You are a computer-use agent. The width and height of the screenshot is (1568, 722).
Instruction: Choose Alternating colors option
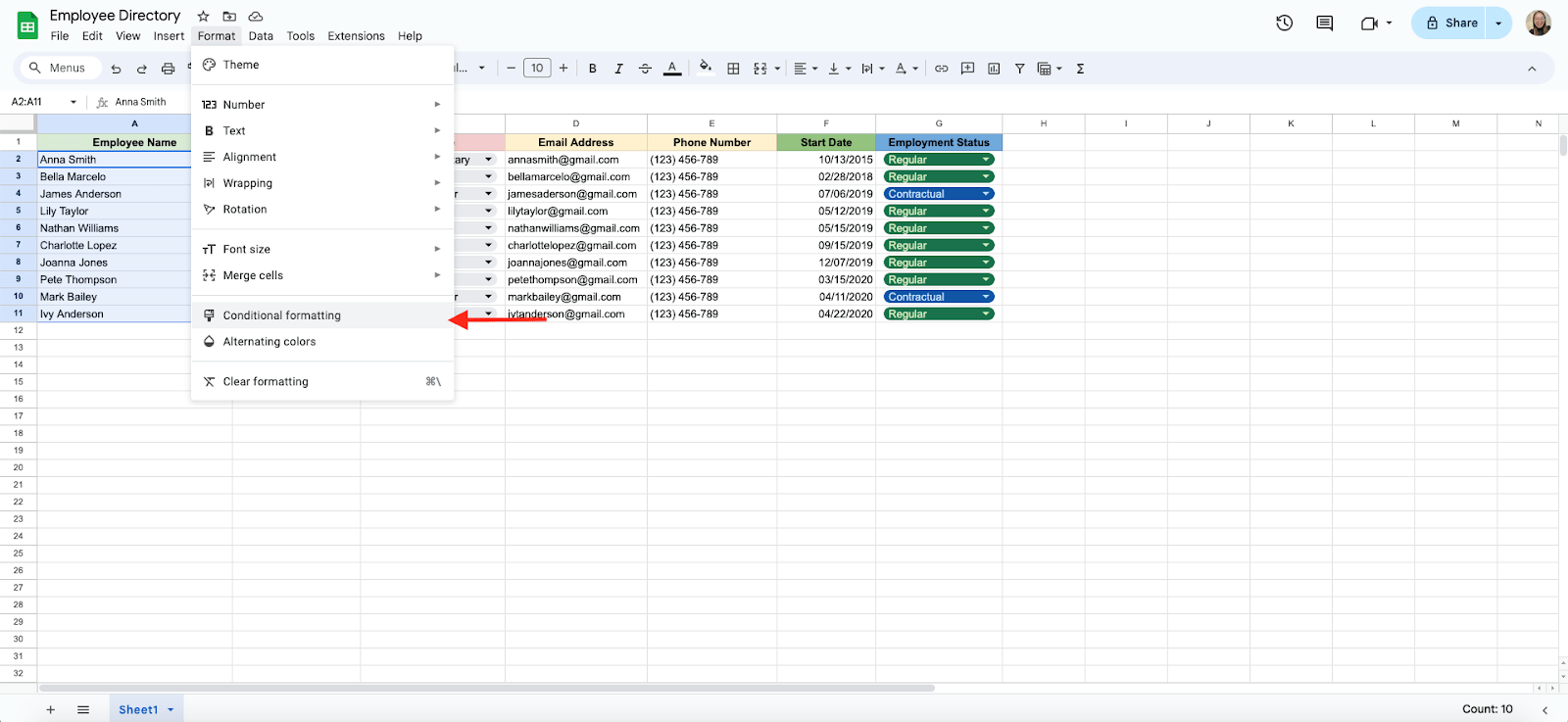322,342
